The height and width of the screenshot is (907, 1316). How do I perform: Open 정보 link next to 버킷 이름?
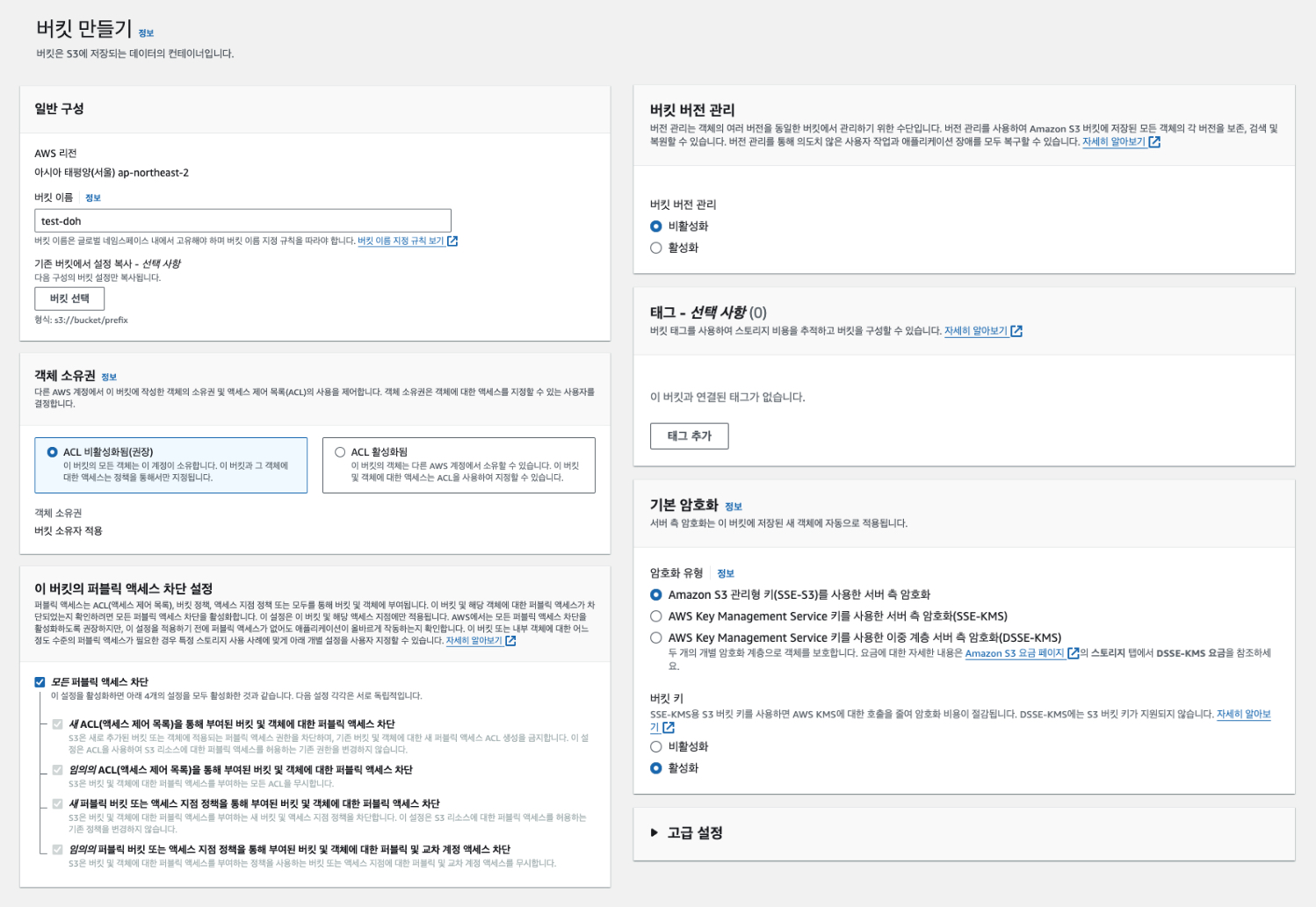click(93, 198)
